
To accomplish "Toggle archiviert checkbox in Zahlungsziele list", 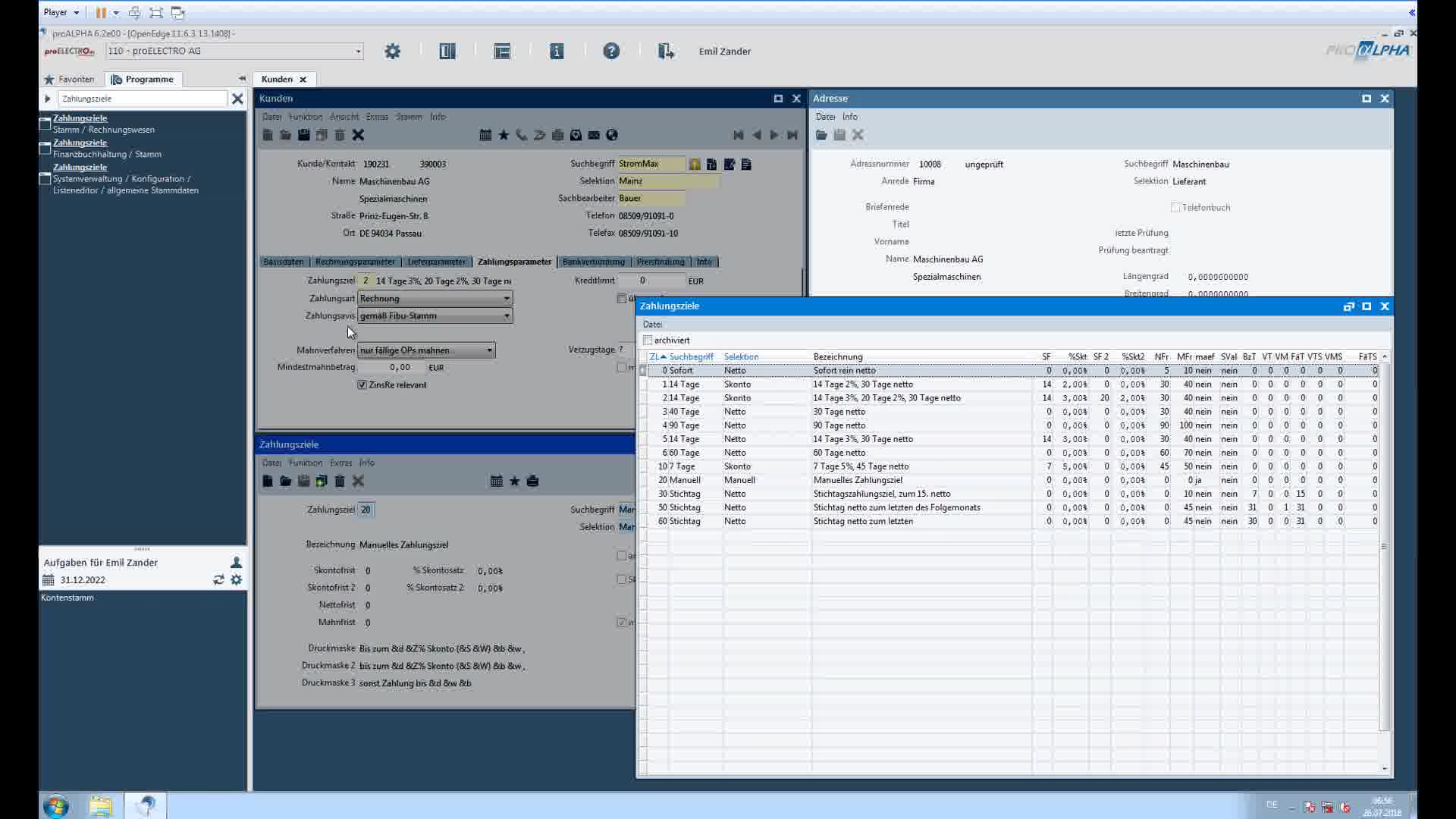I will click(648, 340).
